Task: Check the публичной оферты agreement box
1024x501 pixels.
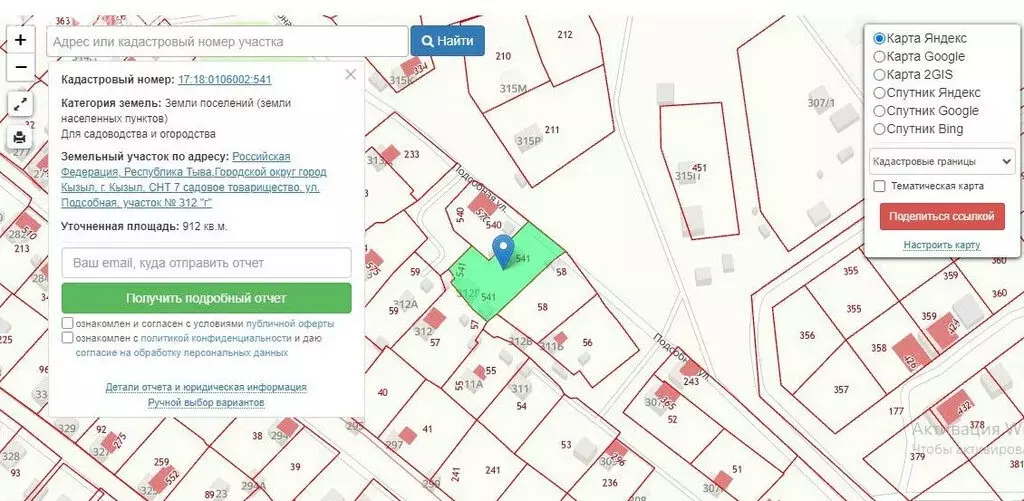Action: tap(67, 323)
